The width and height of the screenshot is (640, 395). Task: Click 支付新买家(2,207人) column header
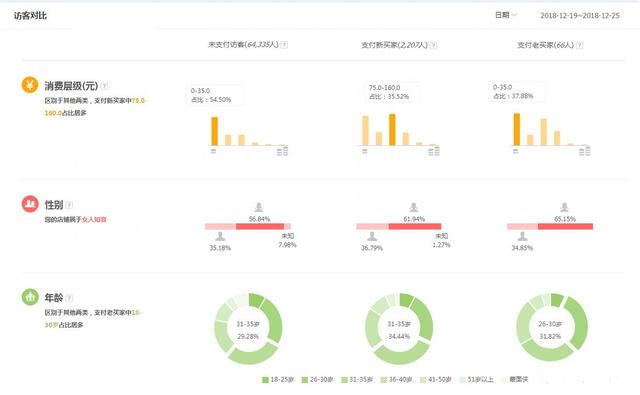pos(394,45)
